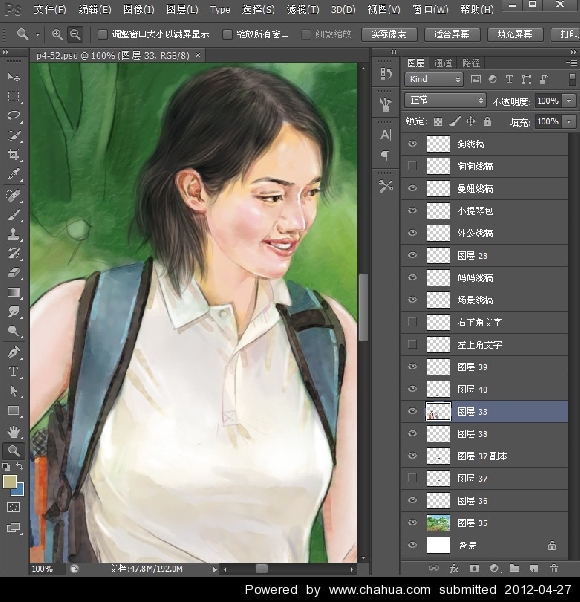Hide the 背景 background layer
Screen dimensions: 580x602
click(412, 545)
